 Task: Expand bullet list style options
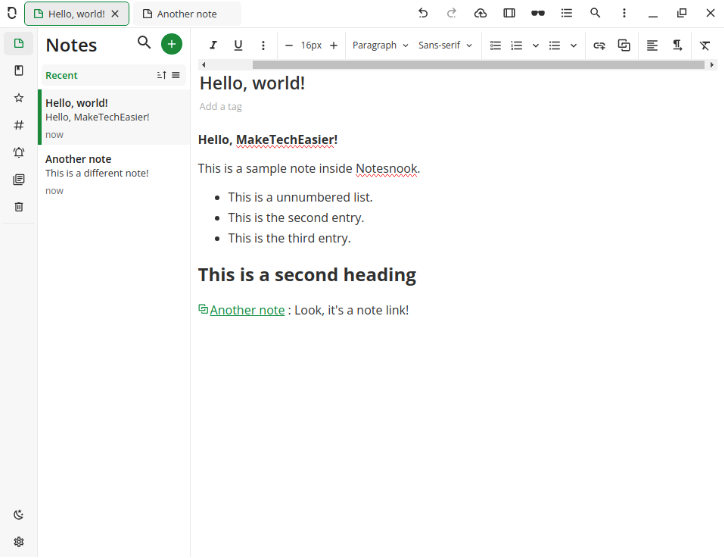573,45
